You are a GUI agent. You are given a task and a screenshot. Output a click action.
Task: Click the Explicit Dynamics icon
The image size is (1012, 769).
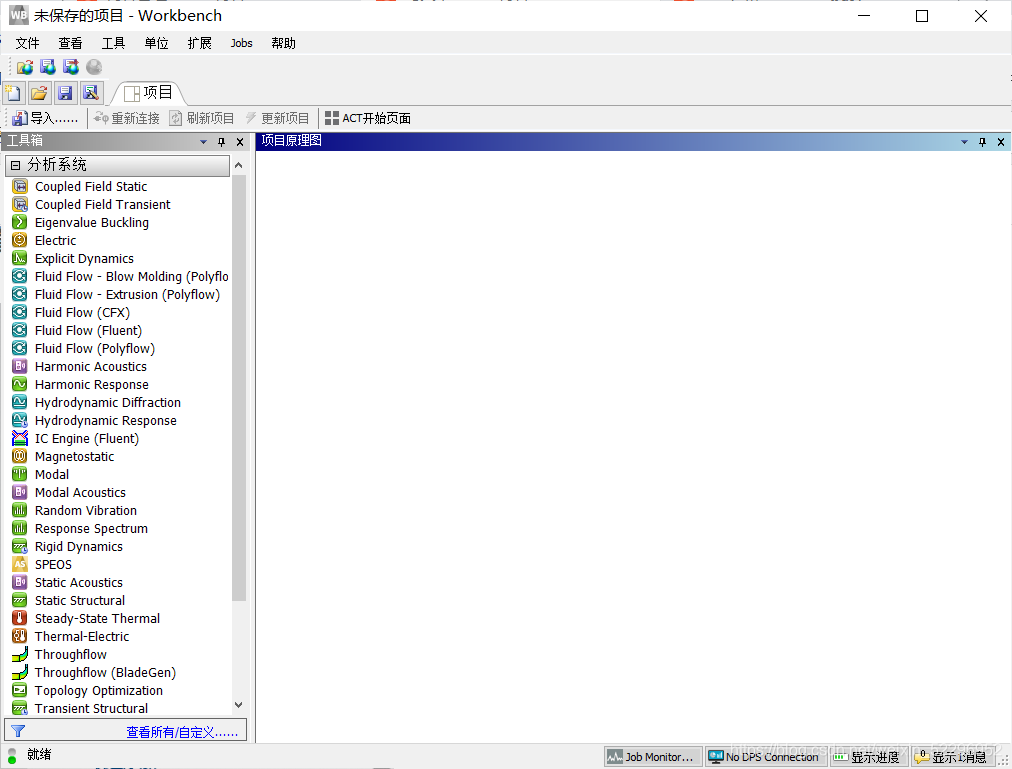tap(20, 258)
